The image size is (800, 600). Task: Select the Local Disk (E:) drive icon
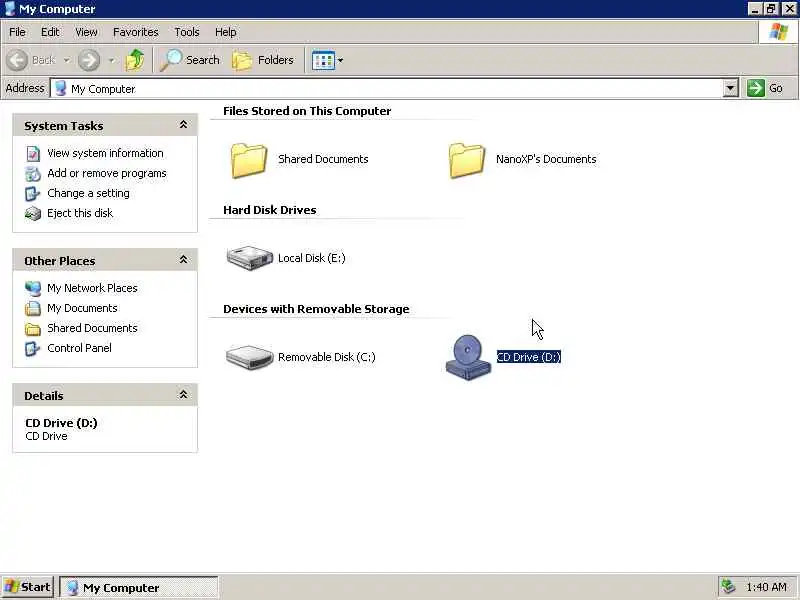249,258
